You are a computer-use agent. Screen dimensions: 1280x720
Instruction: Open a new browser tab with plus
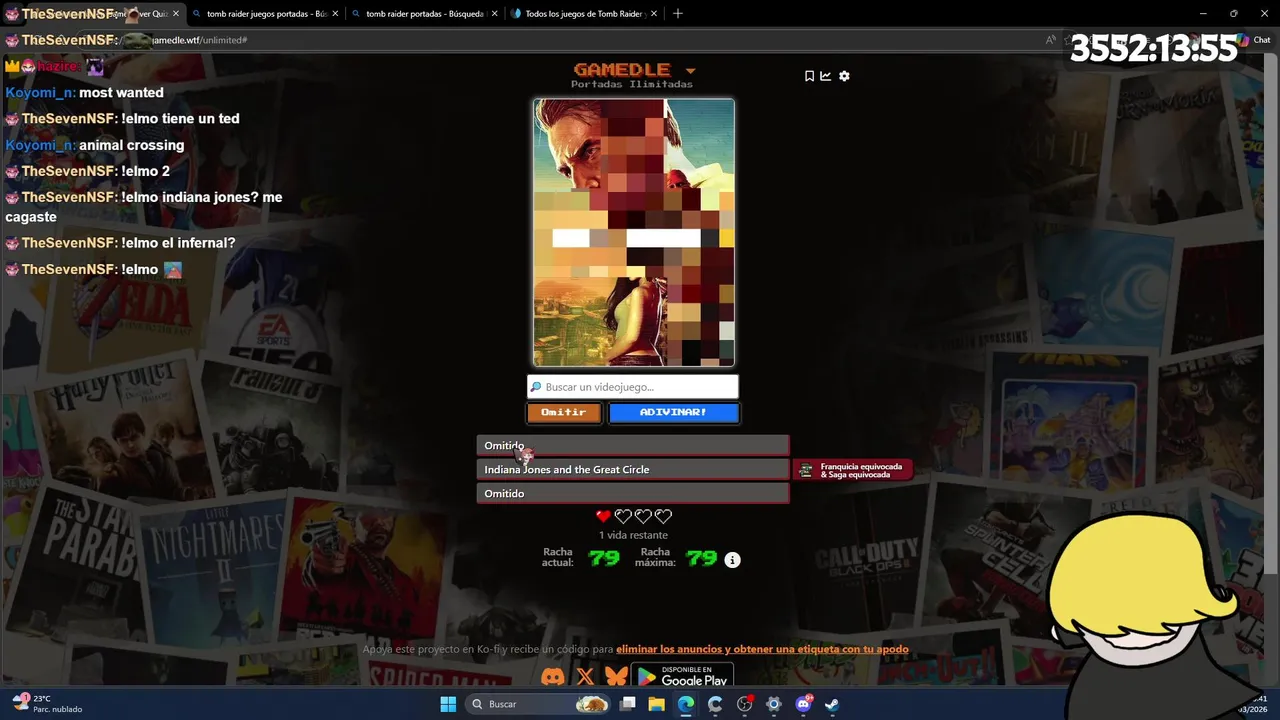coord(678,14)
